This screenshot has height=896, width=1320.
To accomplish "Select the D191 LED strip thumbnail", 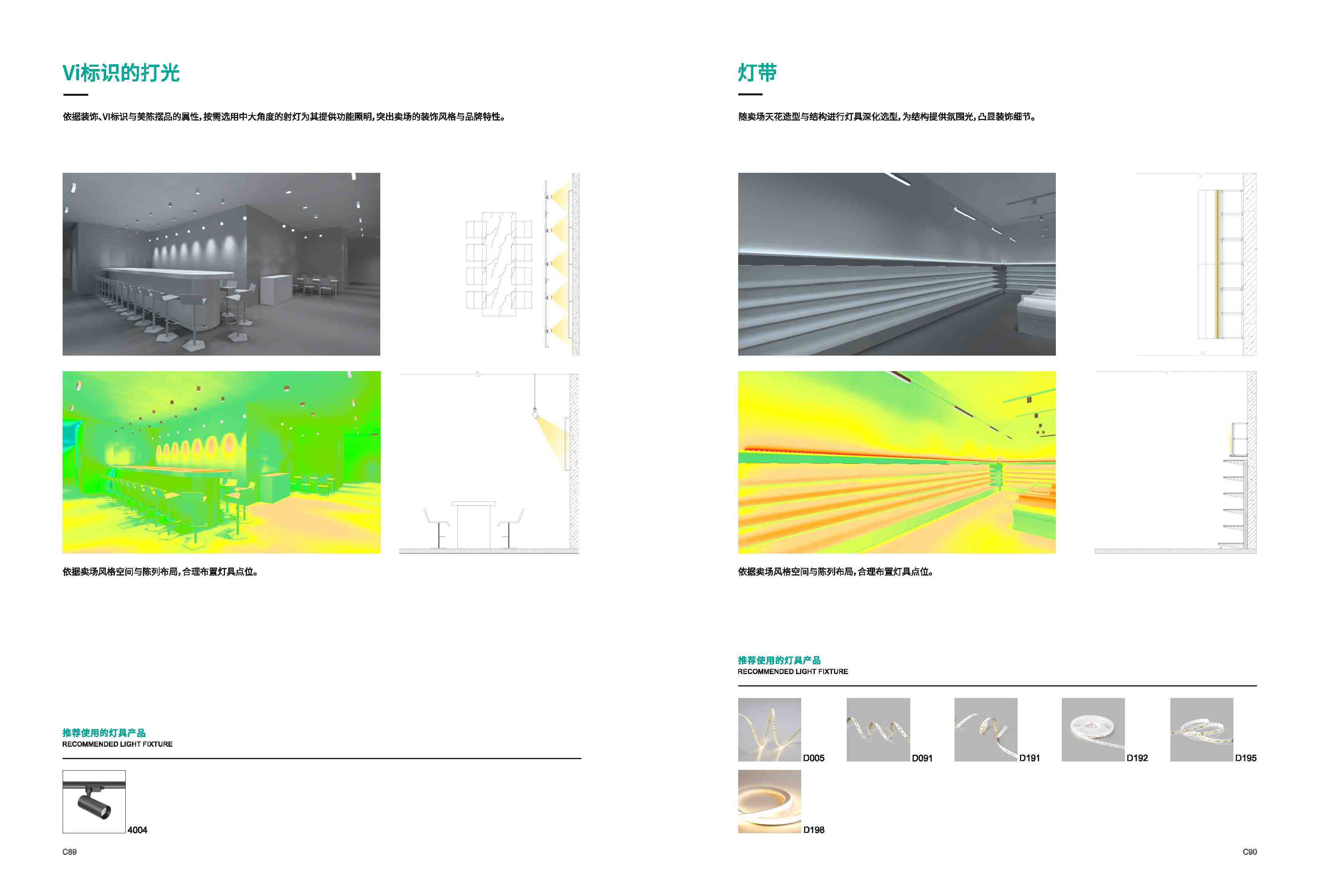I will [986, 730].
